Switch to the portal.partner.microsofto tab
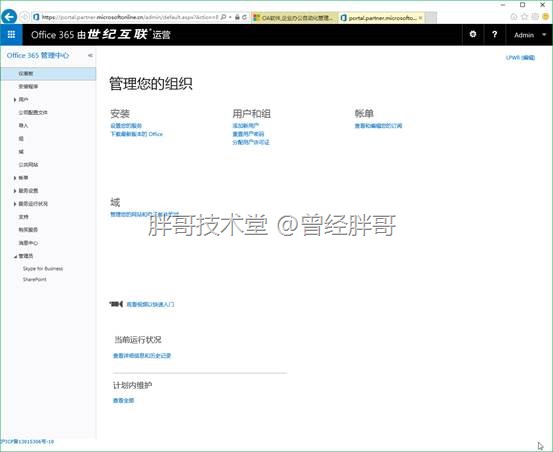The image size is (553, 452). (x=381, y=17)
